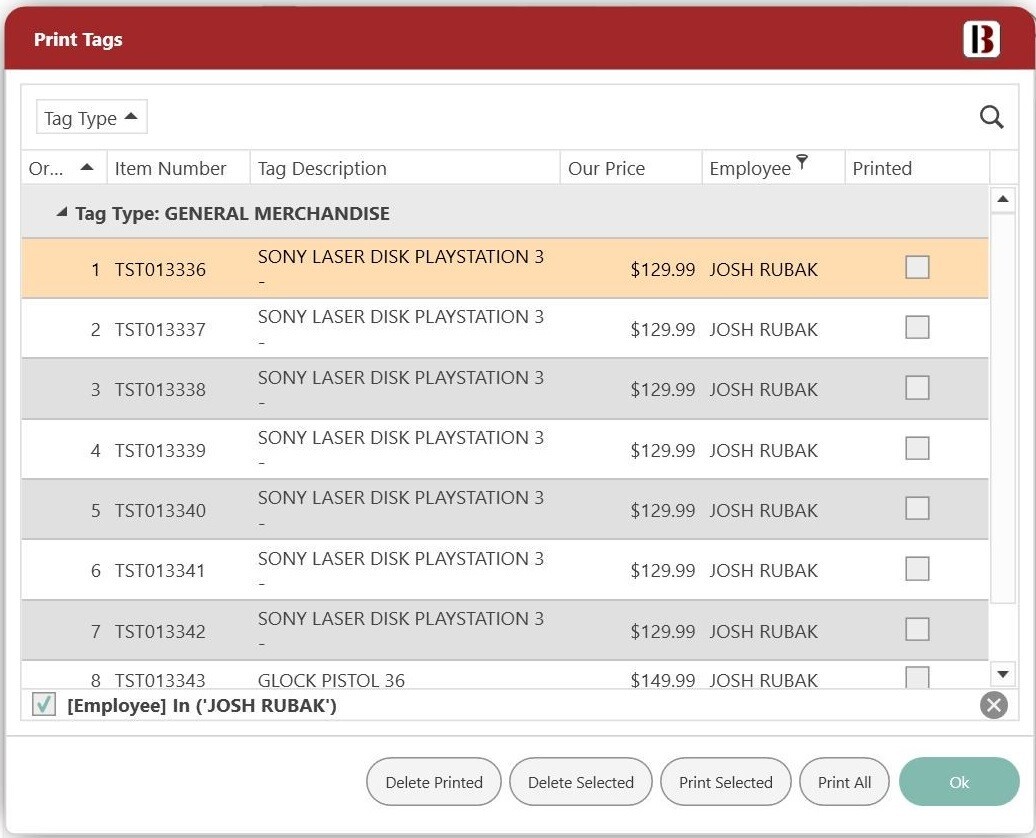Image resolution: width=1036 pixels, height=838 pixels.
Task: Mark TST013340 as printed
Action: [x=917, y=508]
